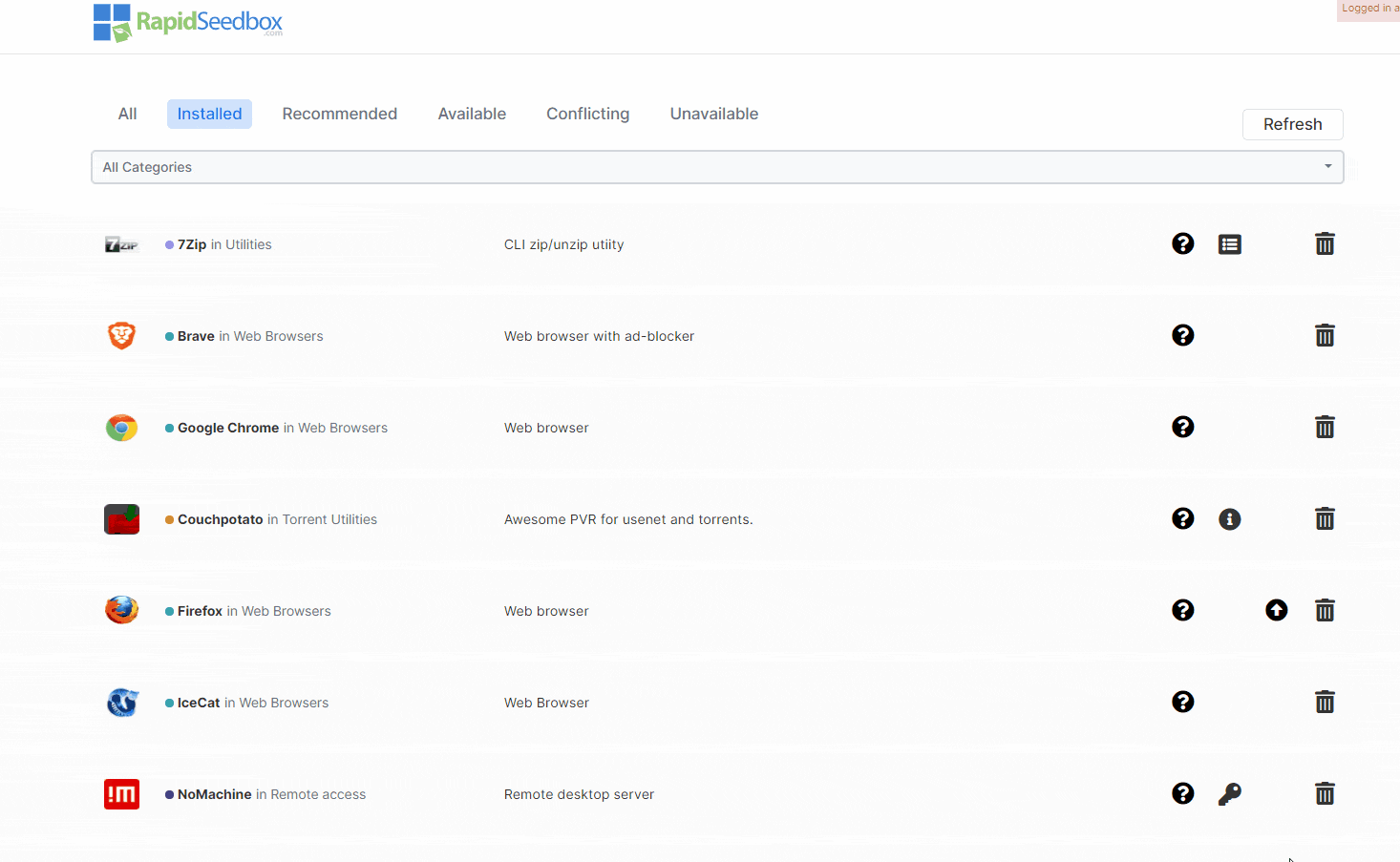Click the NoMachine key icon

(x=1229, y=794)
